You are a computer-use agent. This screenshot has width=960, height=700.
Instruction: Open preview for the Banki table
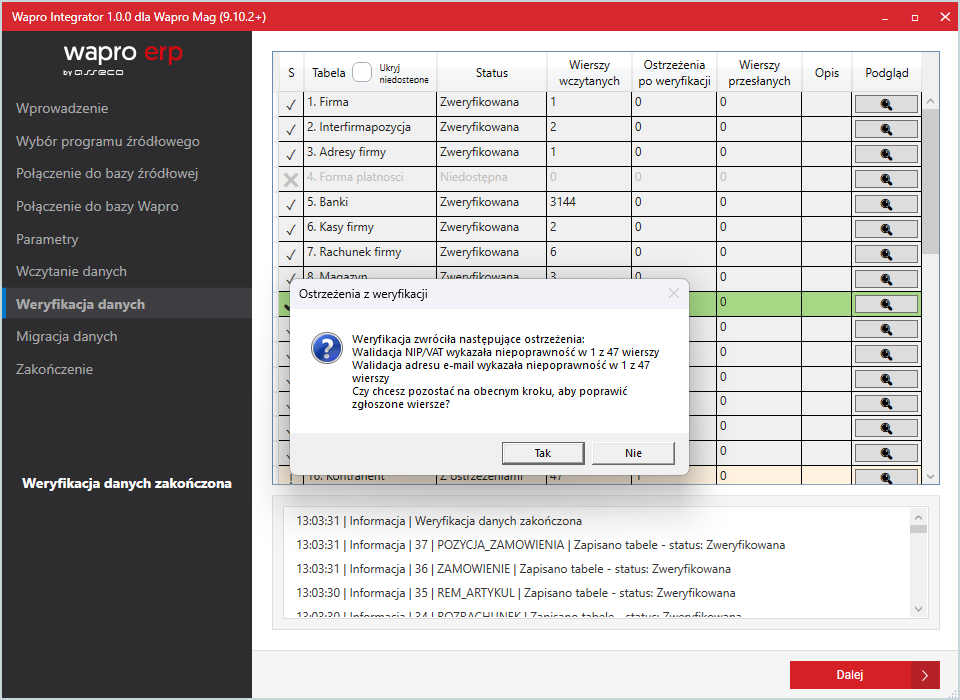(x=886, y=203)
